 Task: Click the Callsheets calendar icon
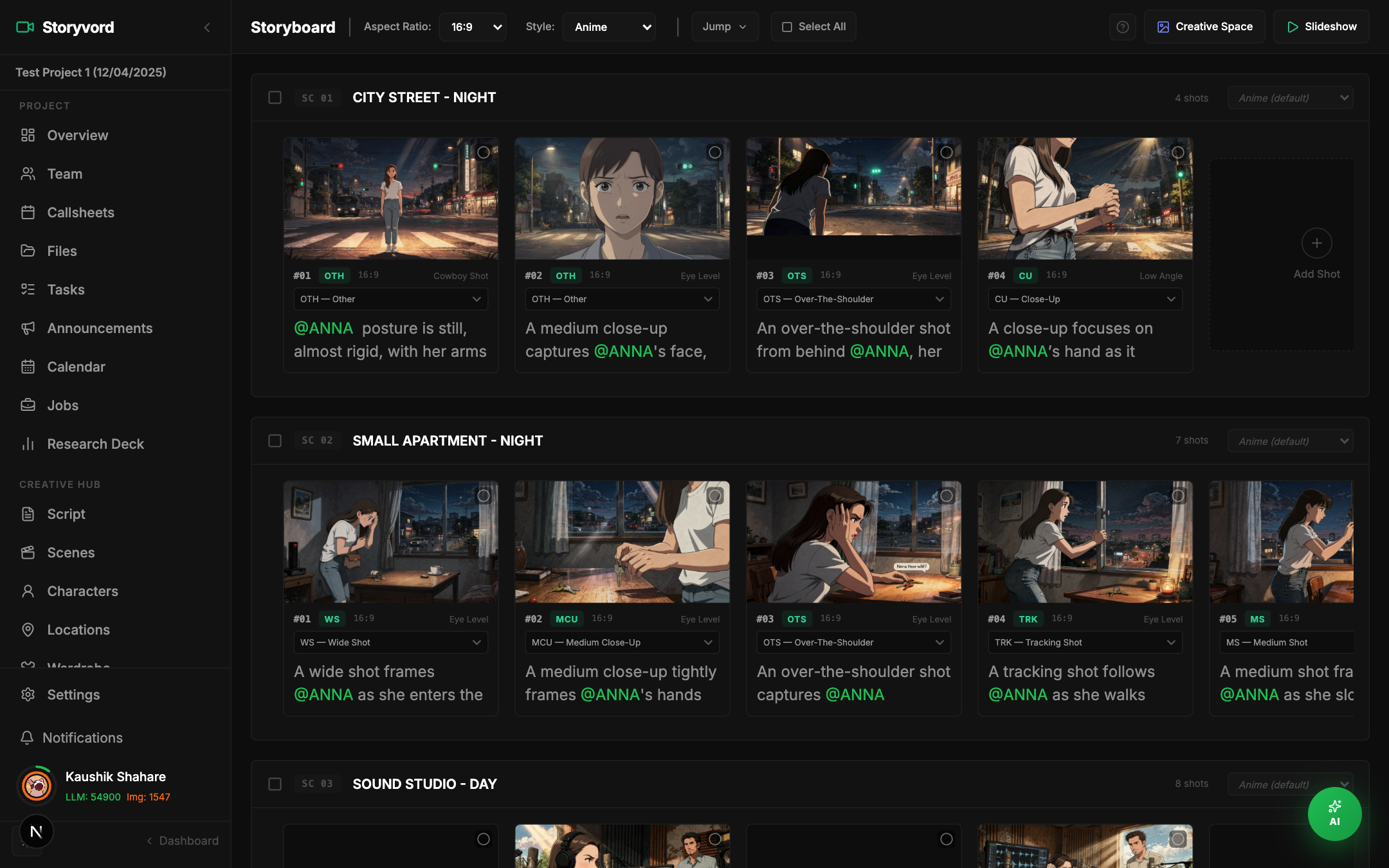coord(28,212)
